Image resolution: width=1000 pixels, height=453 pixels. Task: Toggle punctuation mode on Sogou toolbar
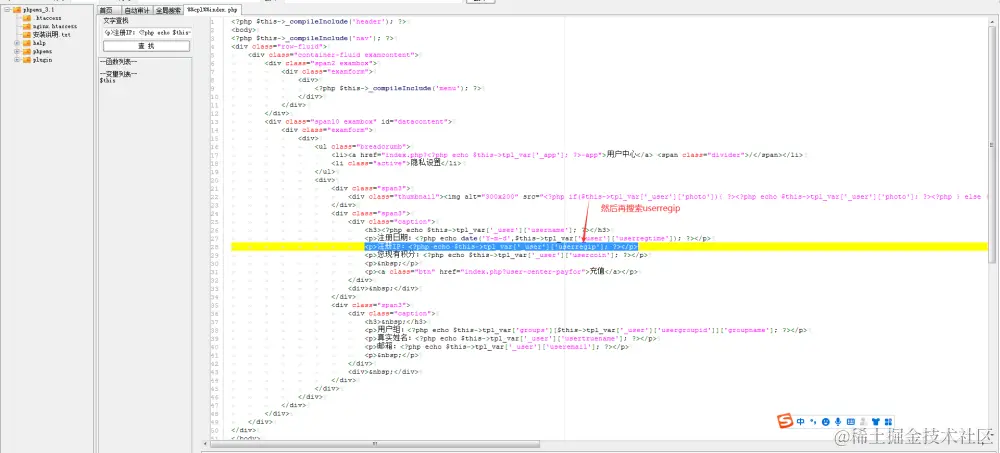813,422
